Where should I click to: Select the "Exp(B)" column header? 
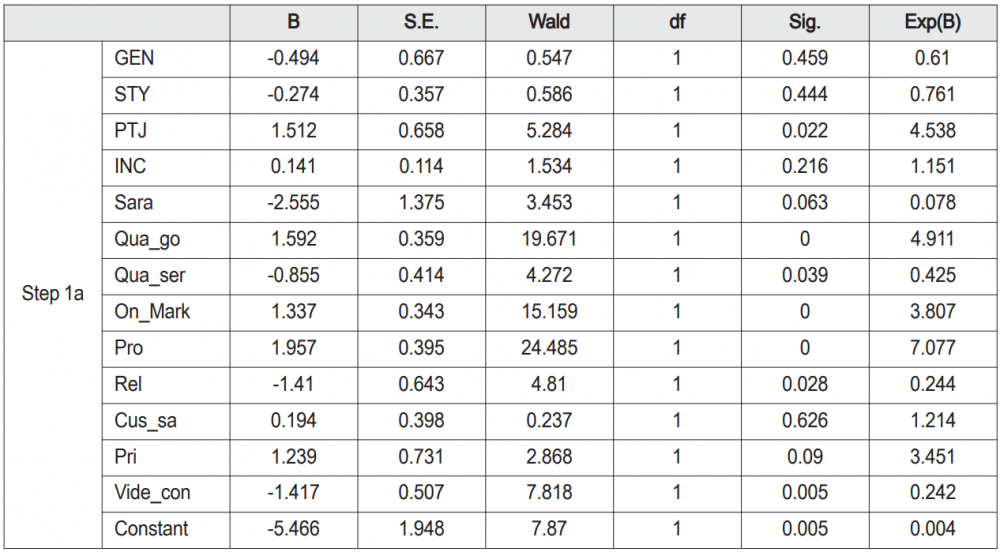click(935, 22)
